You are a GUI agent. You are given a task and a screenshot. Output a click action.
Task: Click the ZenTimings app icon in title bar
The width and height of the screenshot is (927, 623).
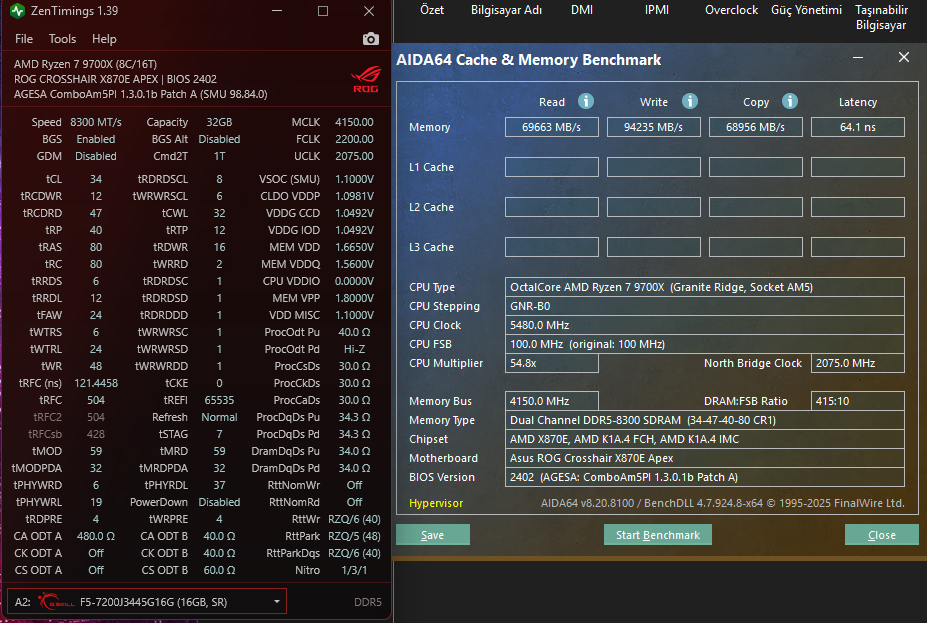(17, 11)
